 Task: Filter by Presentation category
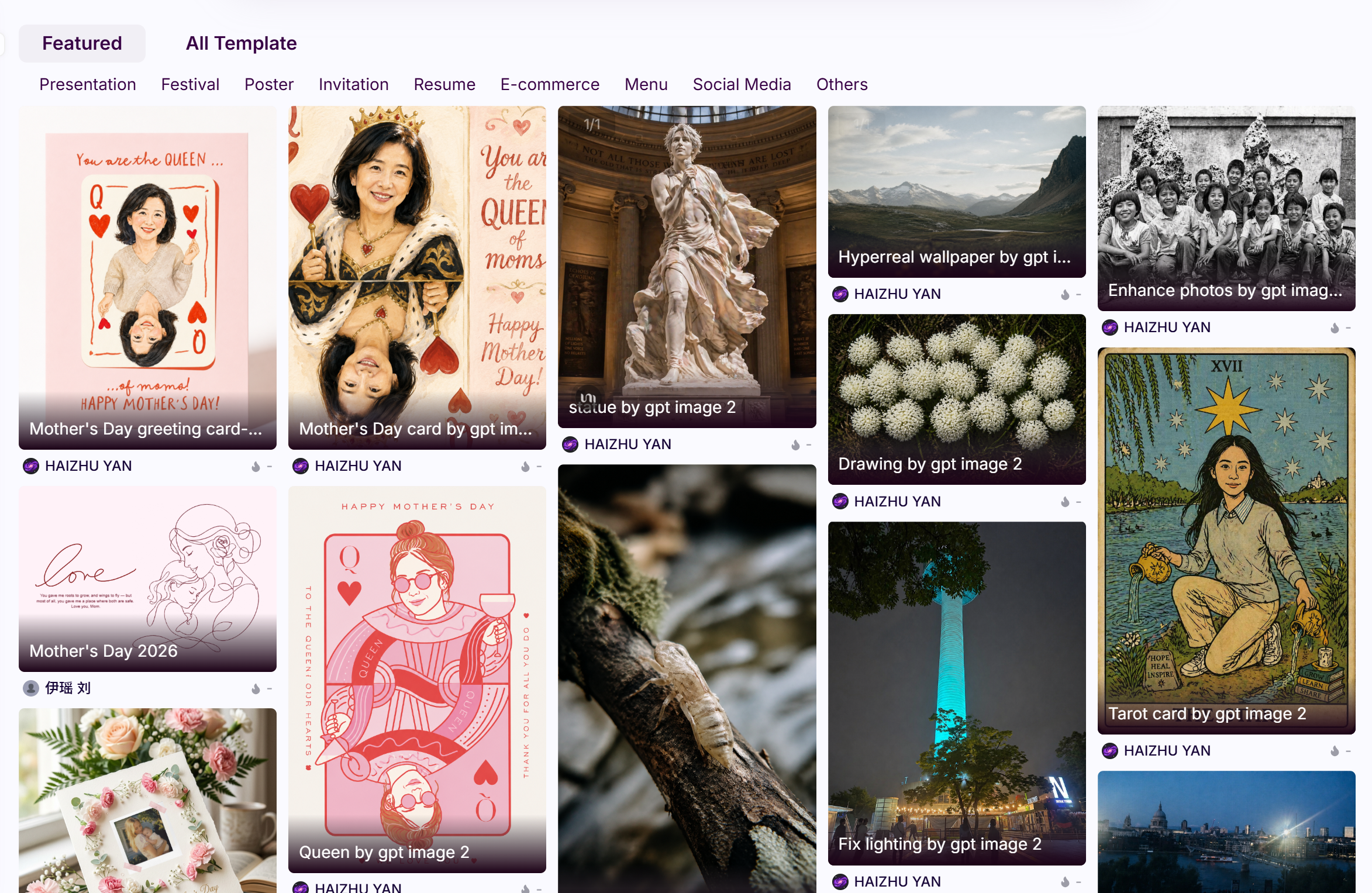coord(88,84)
